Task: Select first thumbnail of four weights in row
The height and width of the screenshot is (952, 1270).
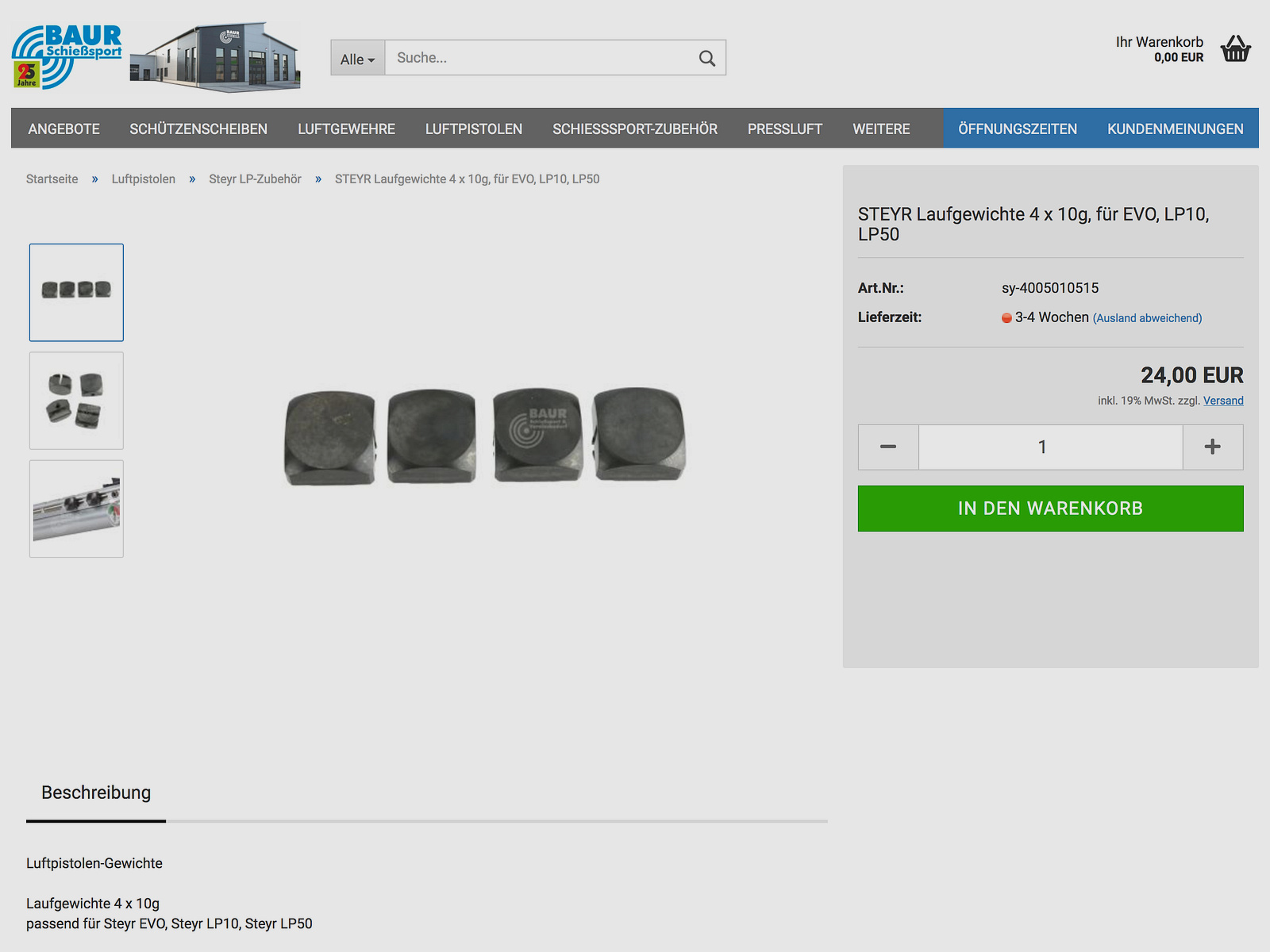Action: point(76,293)
